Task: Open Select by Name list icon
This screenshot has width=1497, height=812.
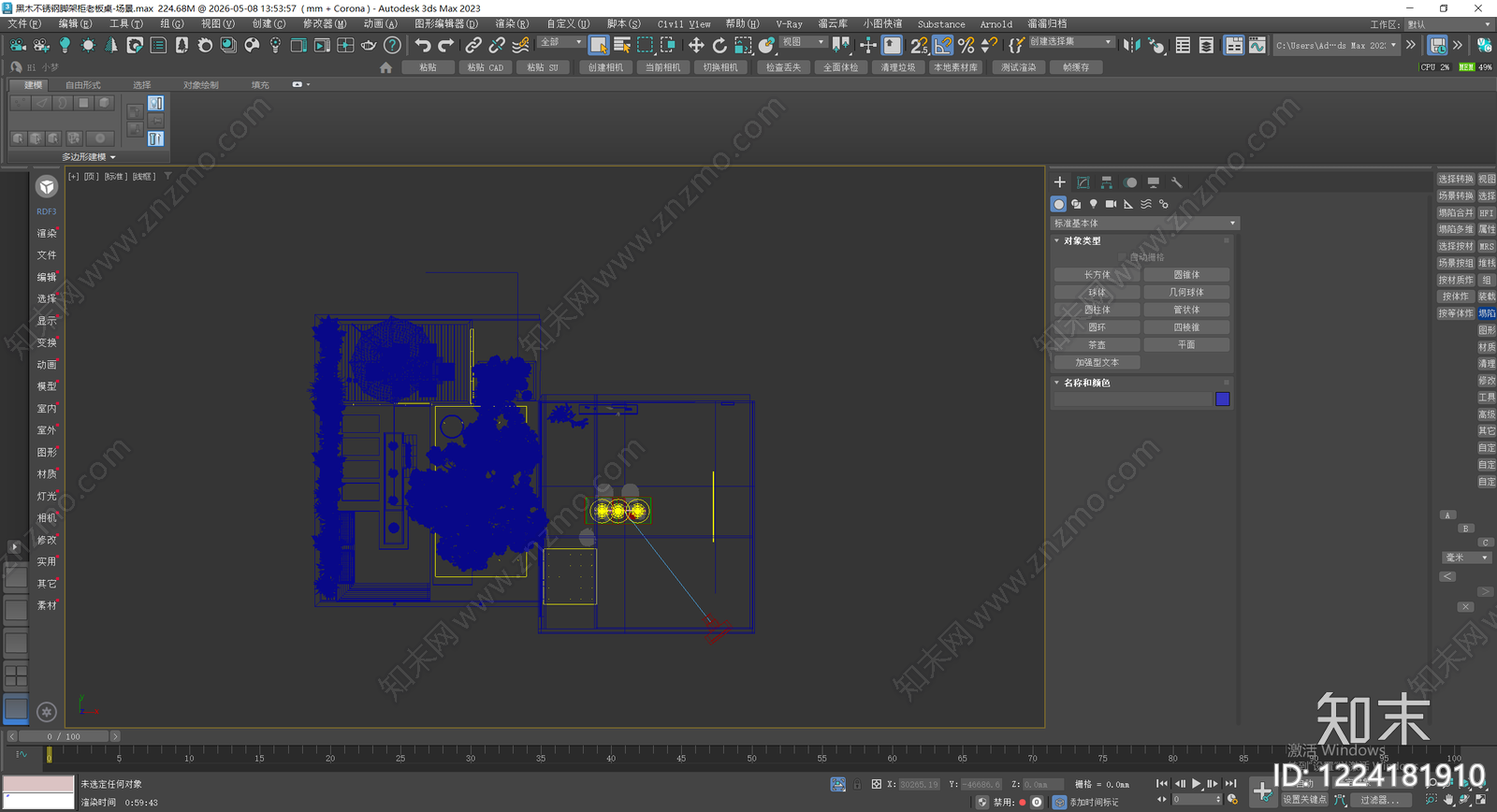Action: click(x=622, y=45)
